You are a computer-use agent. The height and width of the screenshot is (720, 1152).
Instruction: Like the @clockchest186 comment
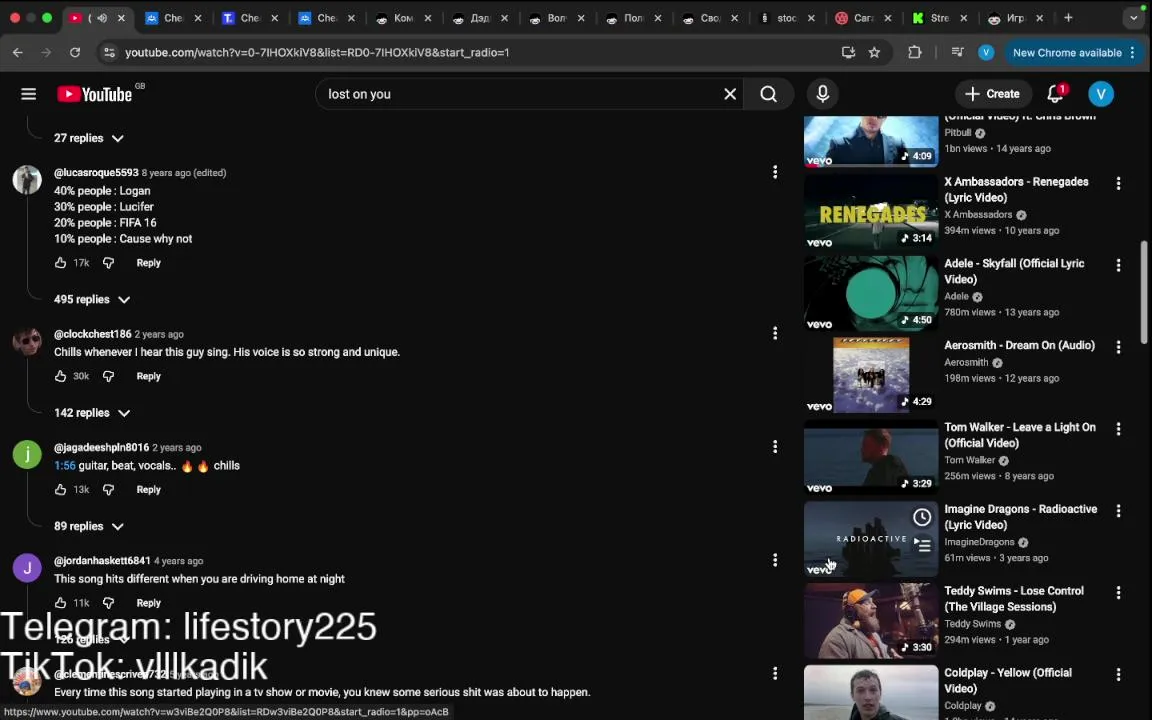click(60, 376)
